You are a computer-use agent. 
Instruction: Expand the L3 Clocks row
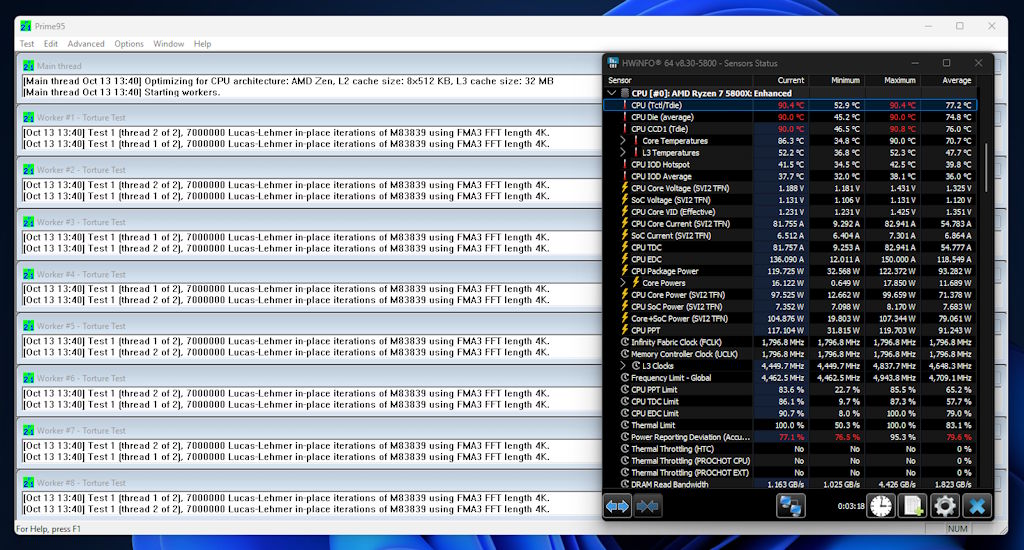click(623, 366)
